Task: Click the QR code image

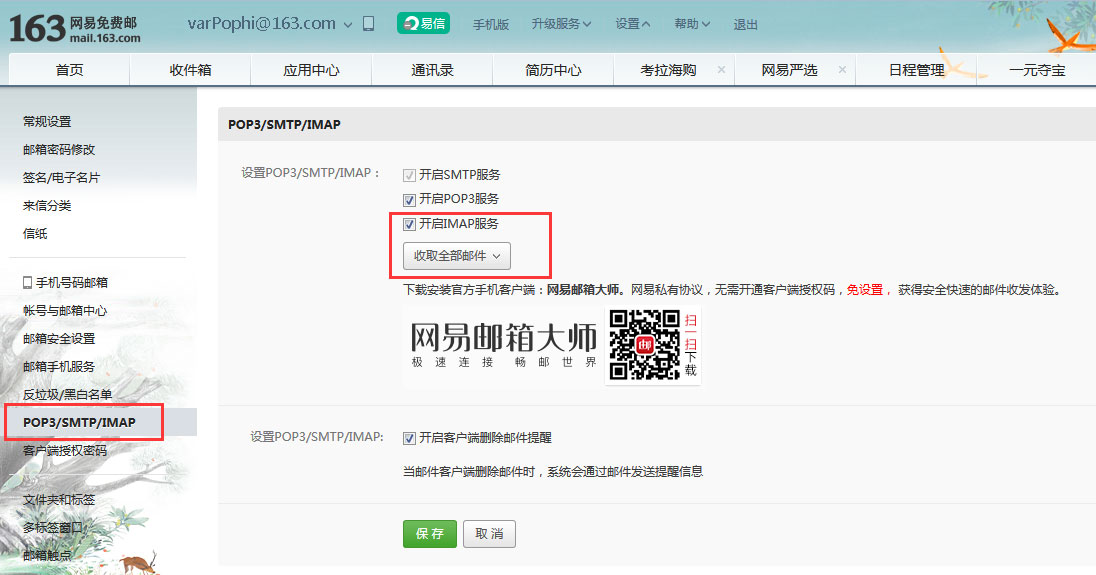Action: pos(644,345)
